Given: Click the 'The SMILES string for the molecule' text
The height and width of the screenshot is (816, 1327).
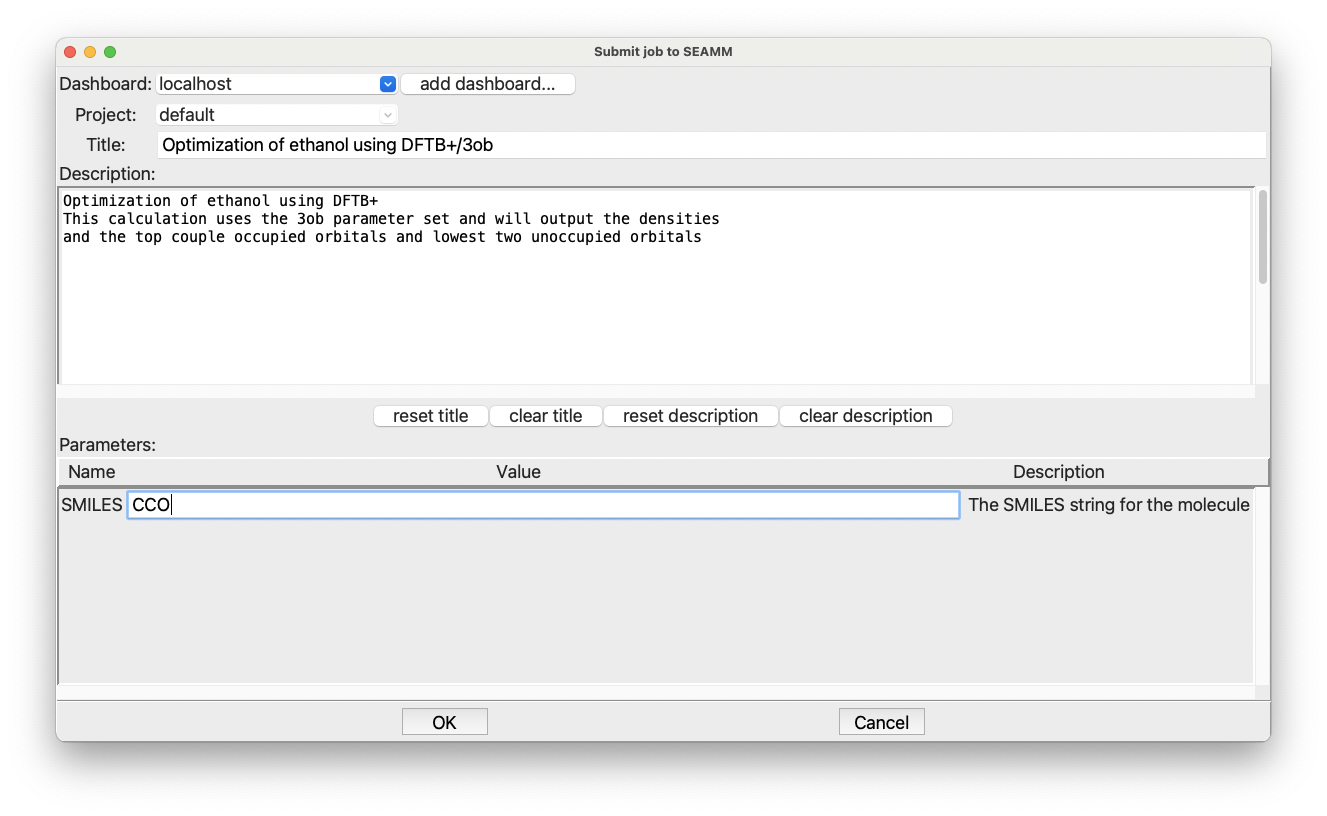Looking at the screenshot, I should point(1109,505).
